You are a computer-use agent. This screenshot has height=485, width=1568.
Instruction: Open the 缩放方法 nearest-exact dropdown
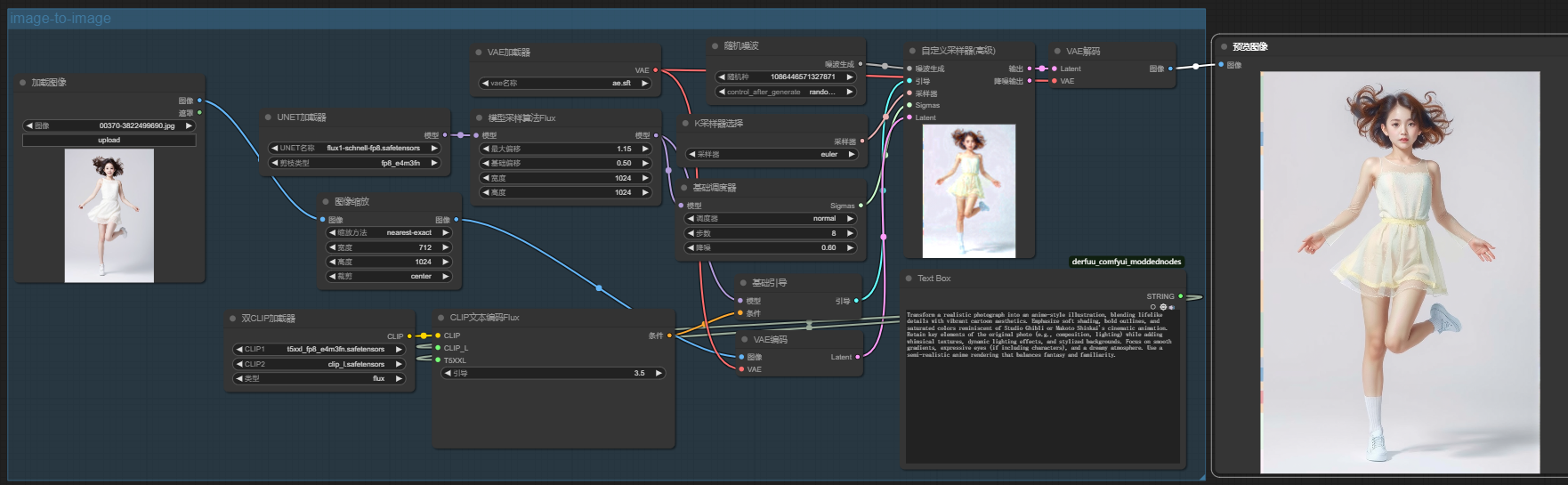(390, 233)
